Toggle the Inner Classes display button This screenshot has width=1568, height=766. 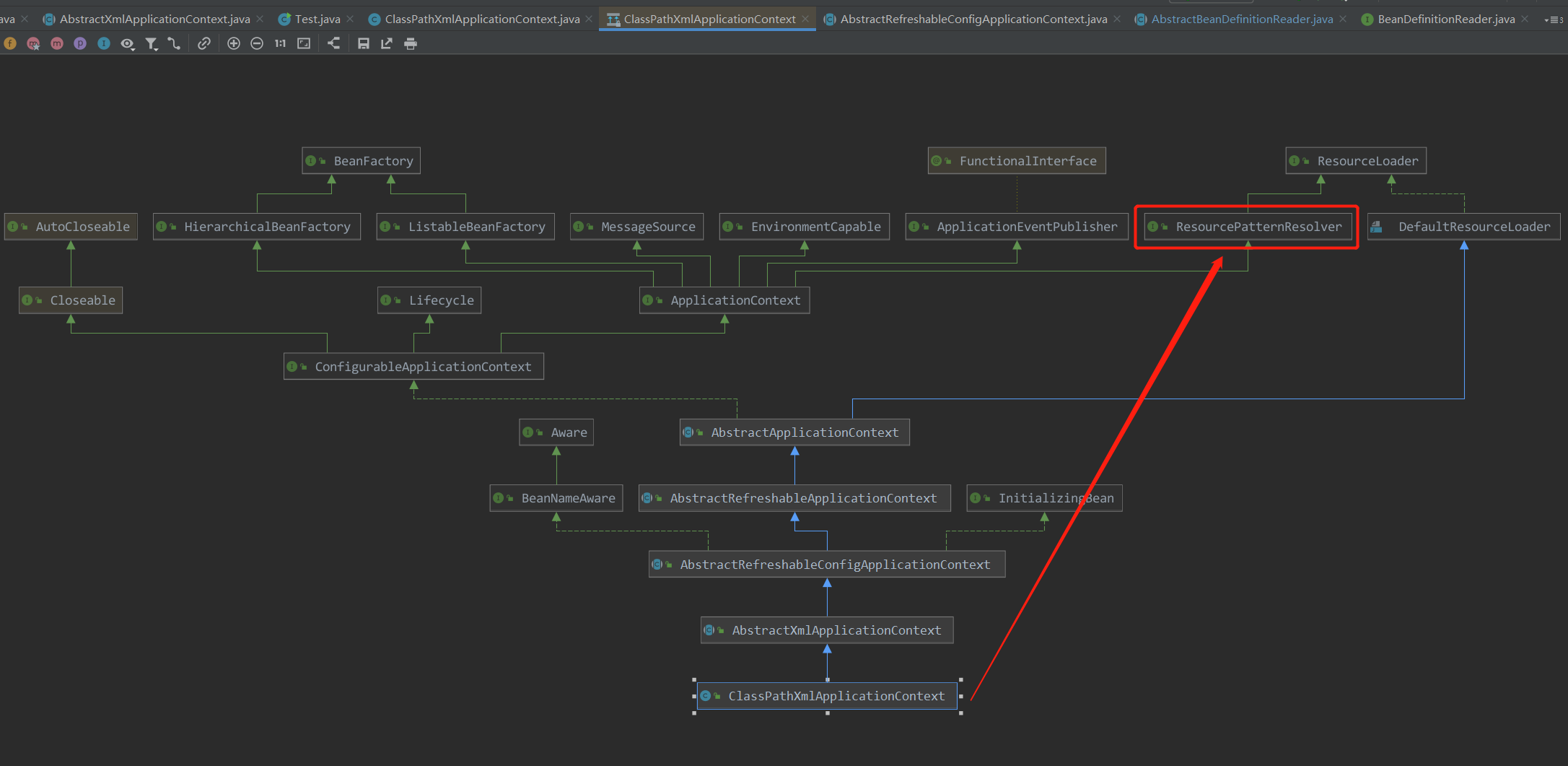tap(104, 43)
